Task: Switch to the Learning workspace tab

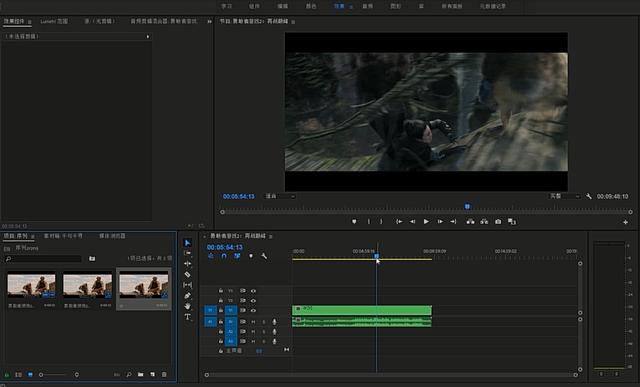Action: pyautogui.click(x=227, y=6)
